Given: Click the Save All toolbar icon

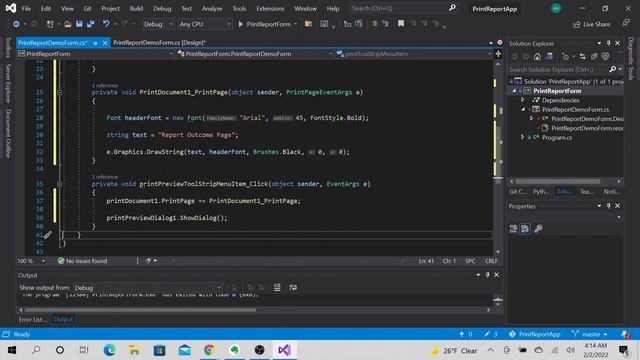Looking at the screenshot, I should coord(90,24).
